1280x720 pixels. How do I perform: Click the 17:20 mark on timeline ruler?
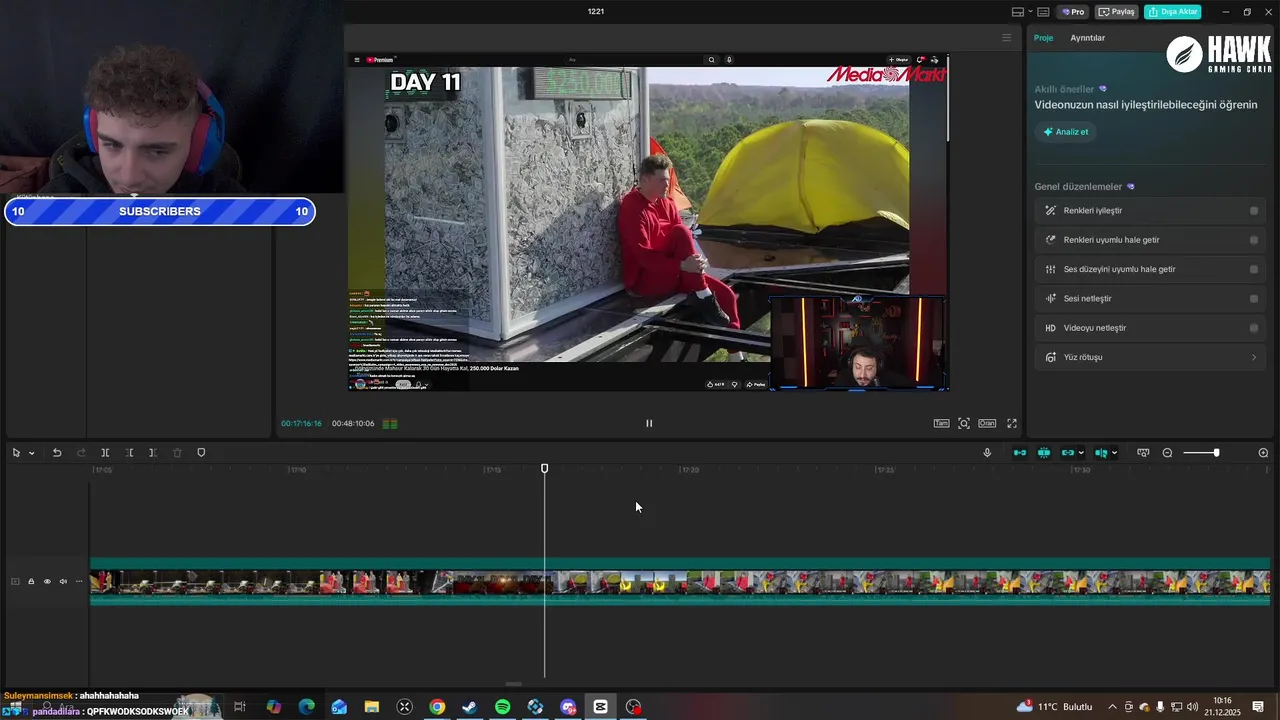click(x=690, y=470)
